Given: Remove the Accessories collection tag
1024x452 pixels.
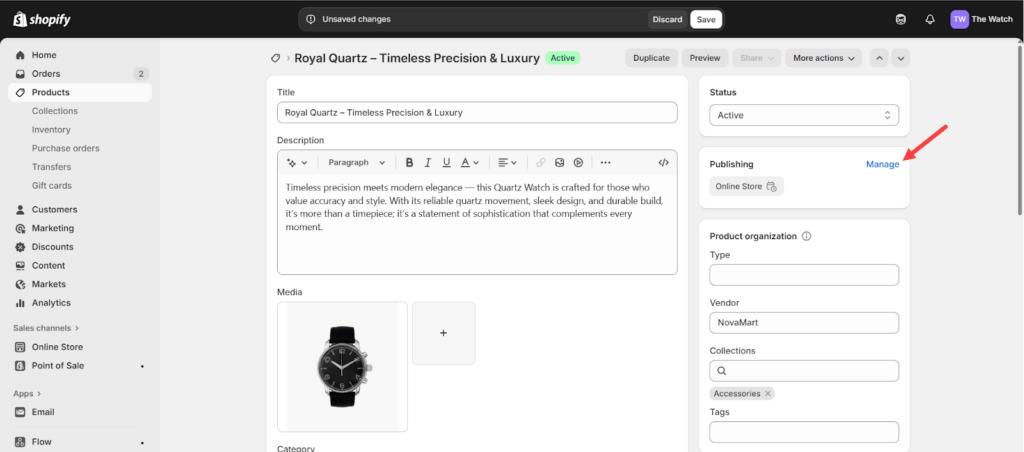Looking at the screenshot, I should coord(768,394).
